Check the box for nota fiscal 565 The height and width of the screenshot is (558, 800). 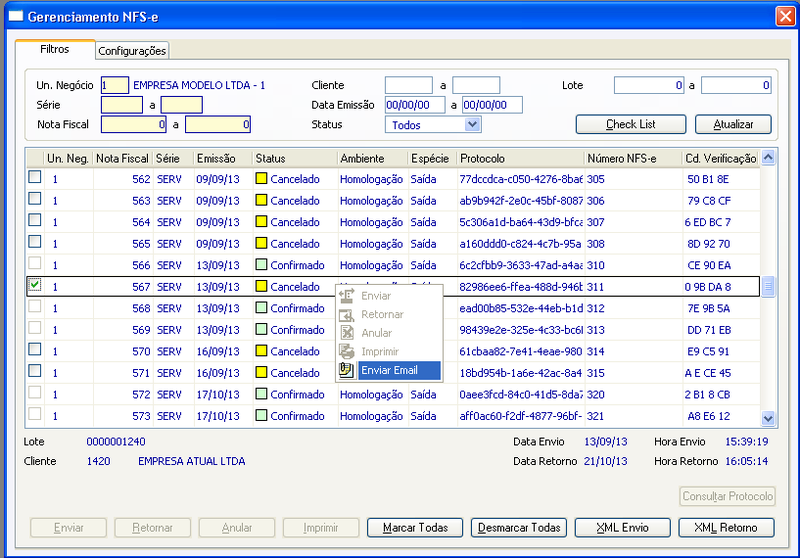point(35,241)
